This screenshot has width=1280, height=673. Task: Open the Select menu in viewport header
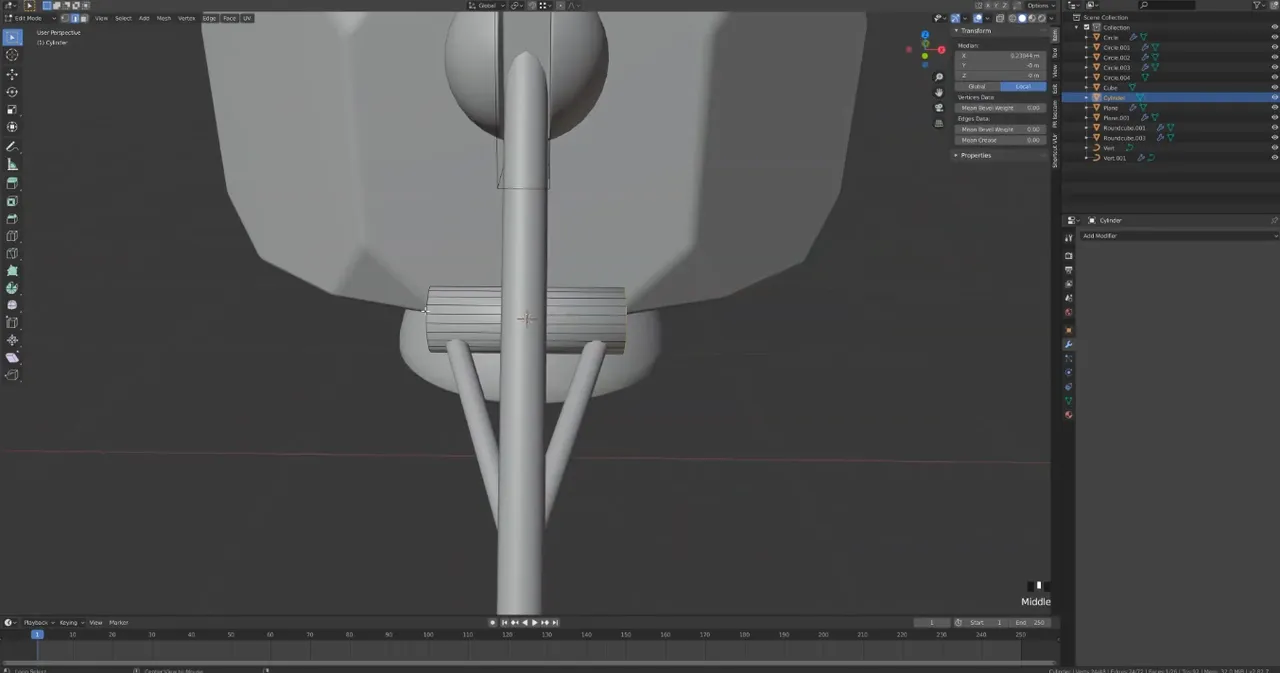coord(123,18)
